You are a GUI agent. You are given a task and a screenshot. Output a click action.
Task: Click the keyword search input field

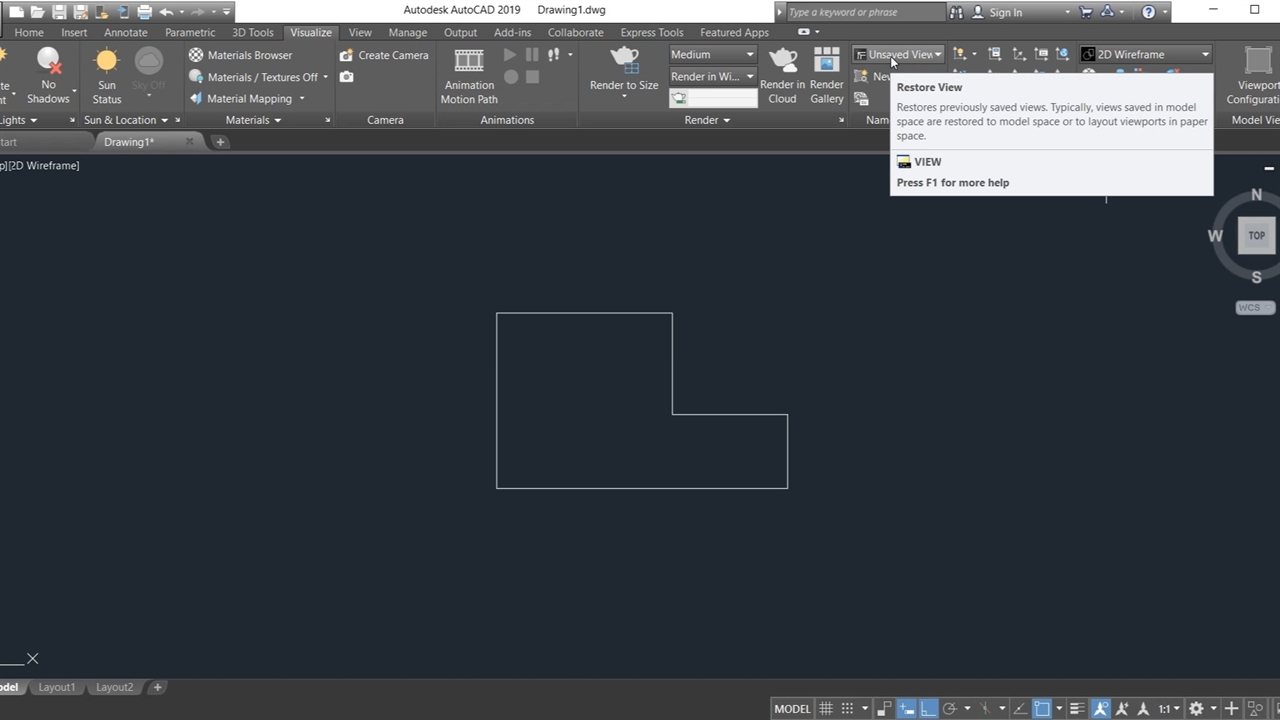(862, 12)
